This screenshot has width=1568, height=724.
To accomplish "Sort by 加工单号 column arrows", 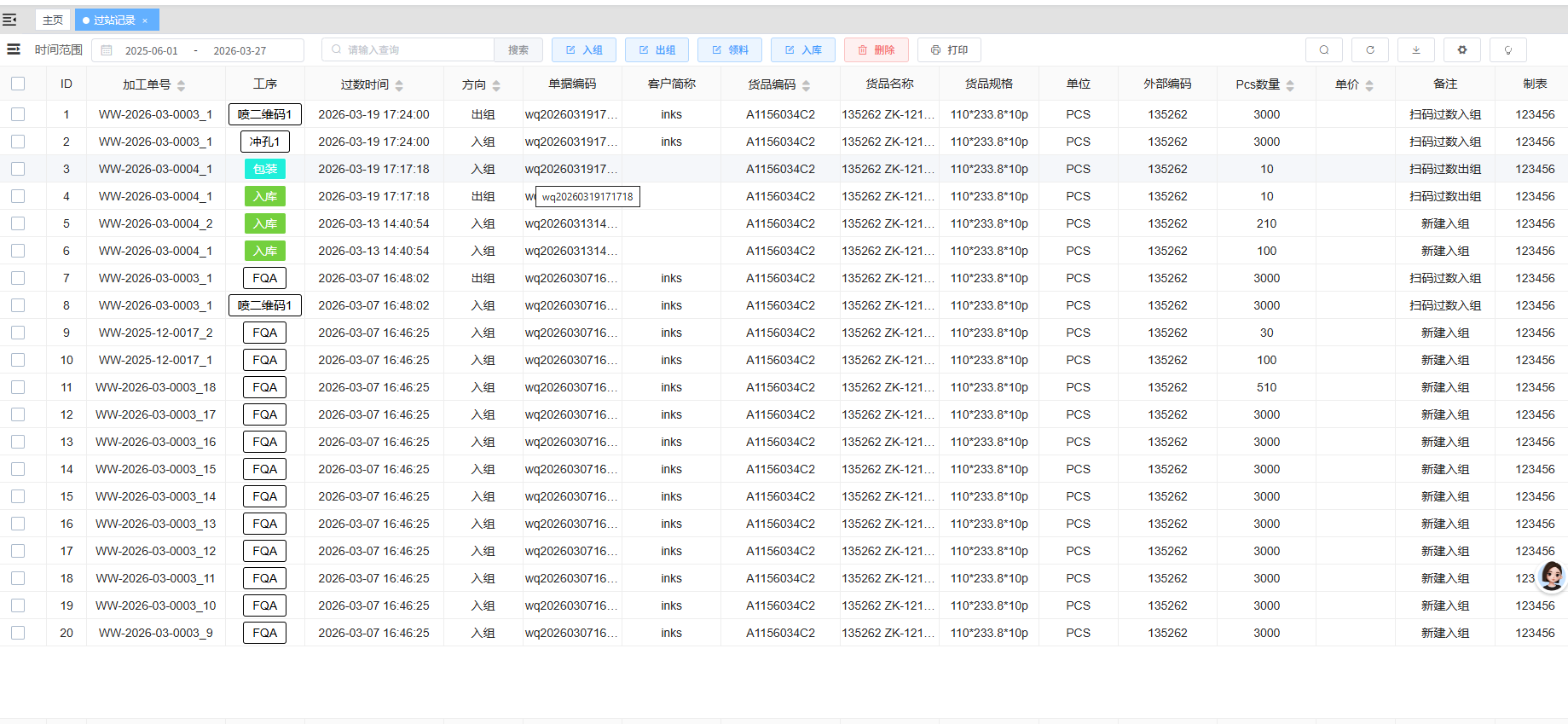I will [181, 85].
